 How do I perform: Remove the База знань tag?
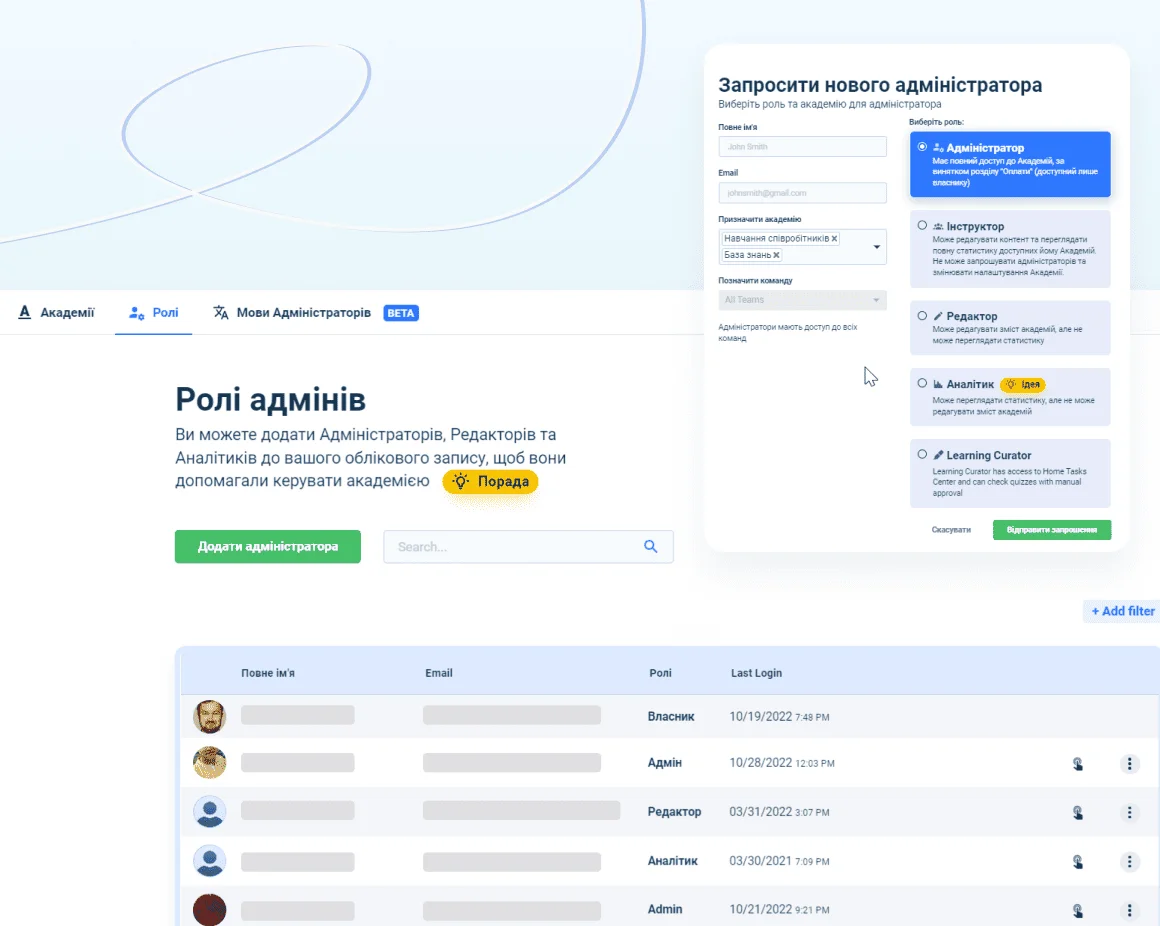click(x=776, y=255)
